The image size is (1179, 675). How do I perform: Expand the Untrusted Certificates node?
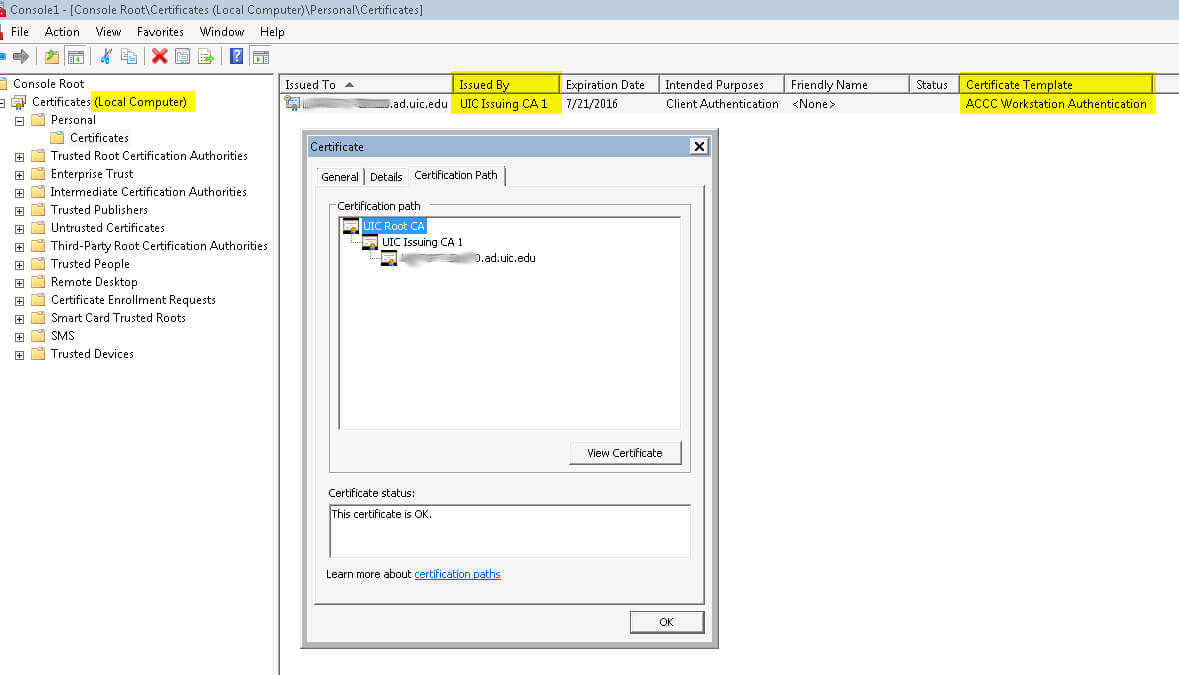click(x=20, y=229)
